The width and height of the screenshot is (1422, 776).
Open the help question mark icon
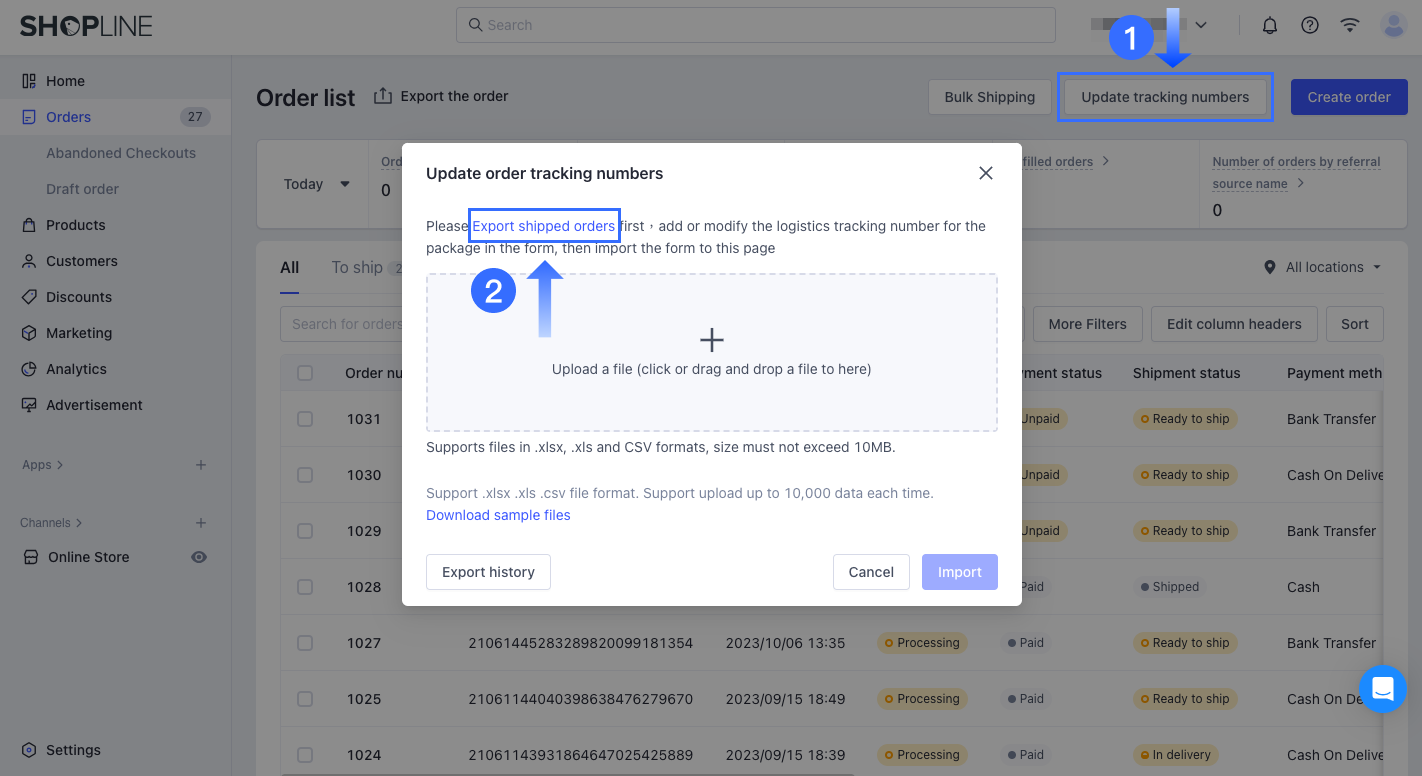tap(1310, 26)
